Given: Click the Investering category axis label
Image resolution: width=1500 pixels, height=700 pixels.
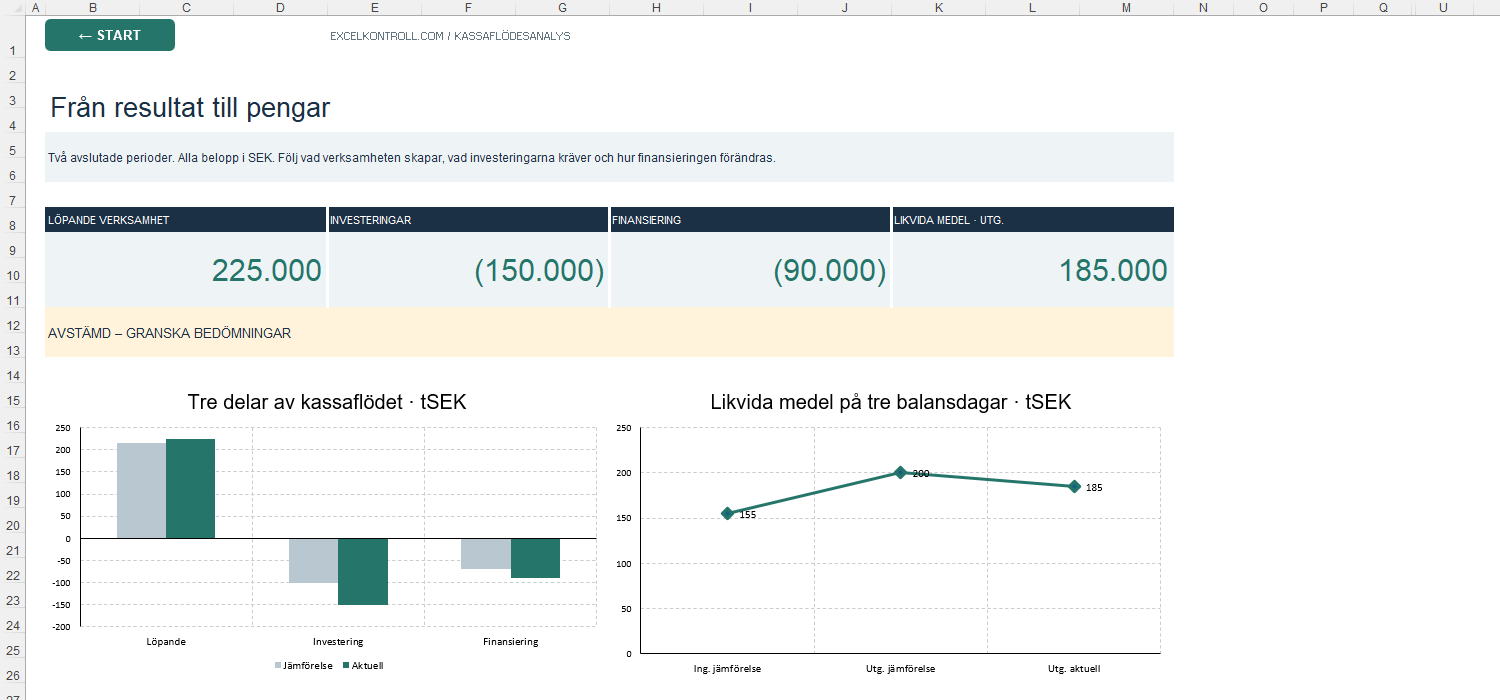Looking at the screenshot, I should pyautogui.click(x=338, y=641).
